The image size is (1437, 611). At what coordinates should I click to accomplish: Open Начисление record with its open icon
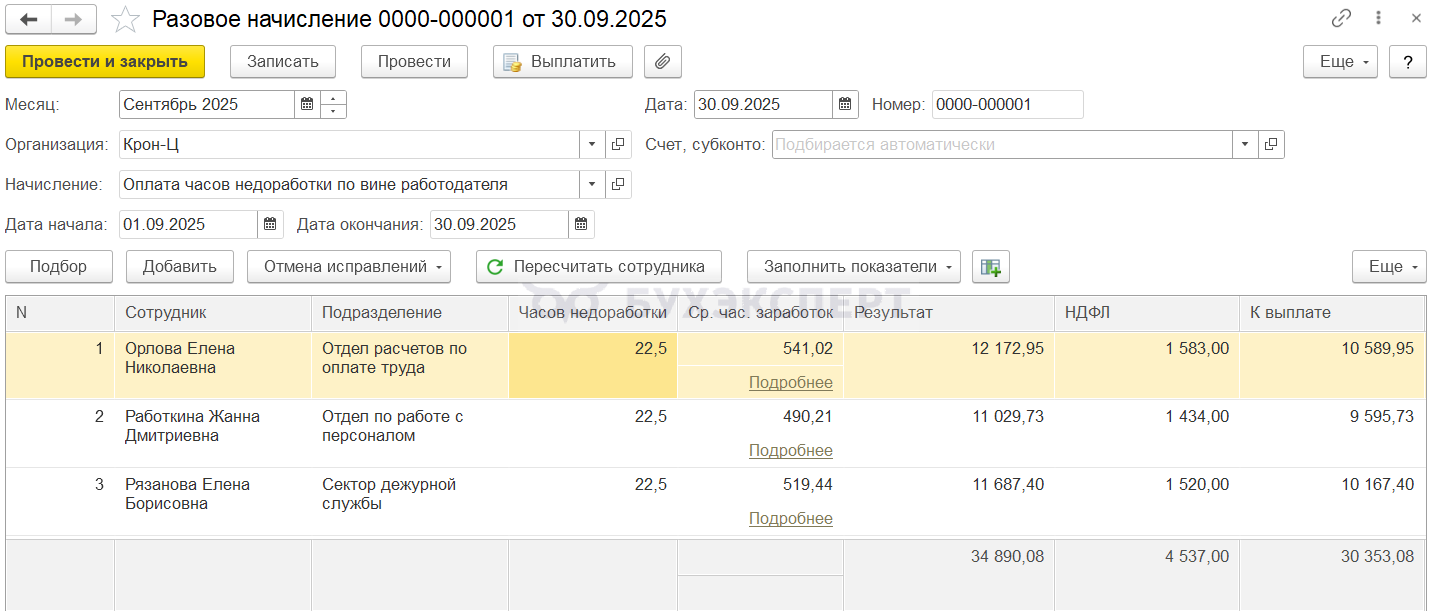[x=618, y=184]
